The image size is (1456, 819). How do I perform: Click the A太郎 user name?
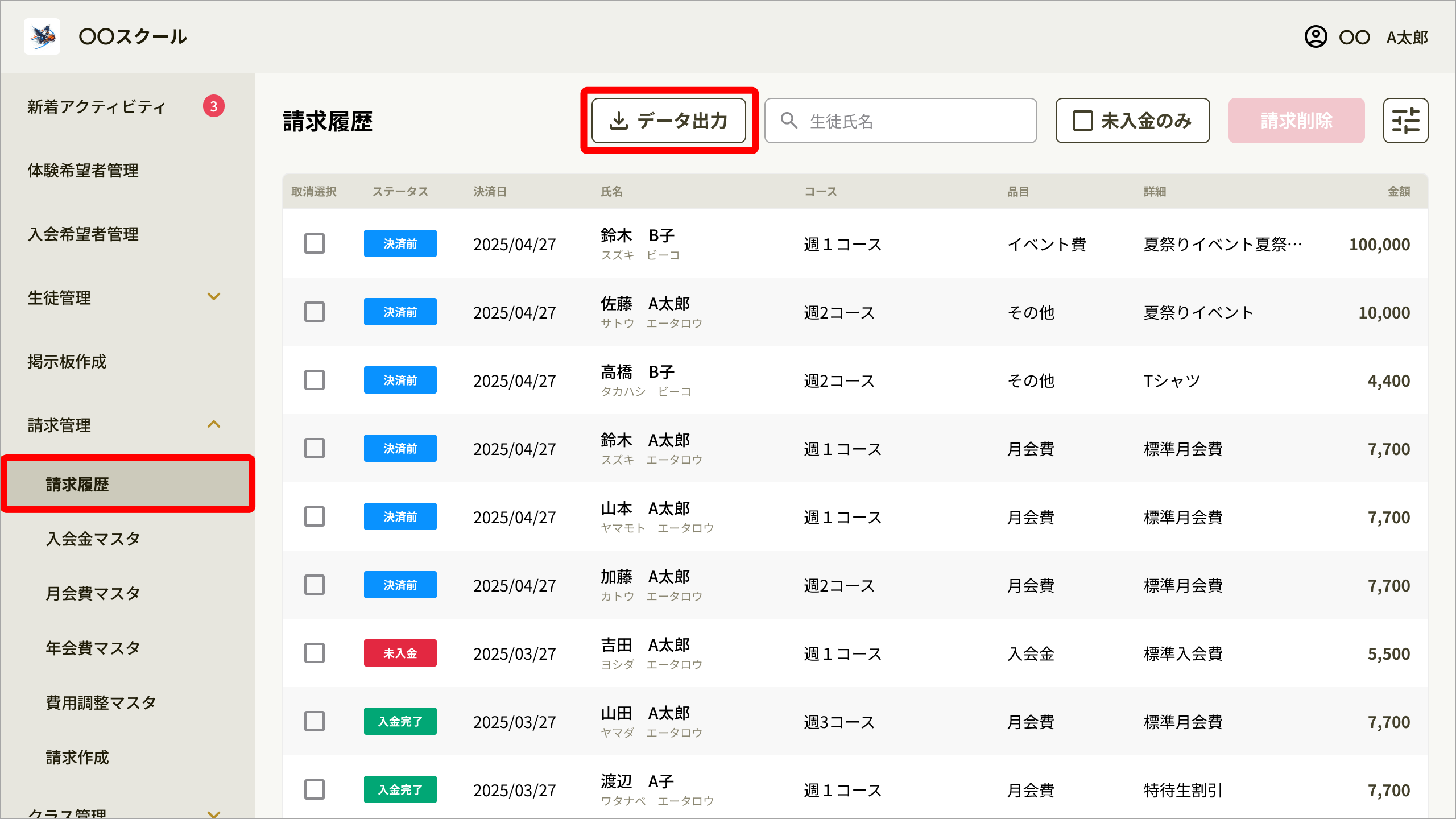(x=1407, y=38)
